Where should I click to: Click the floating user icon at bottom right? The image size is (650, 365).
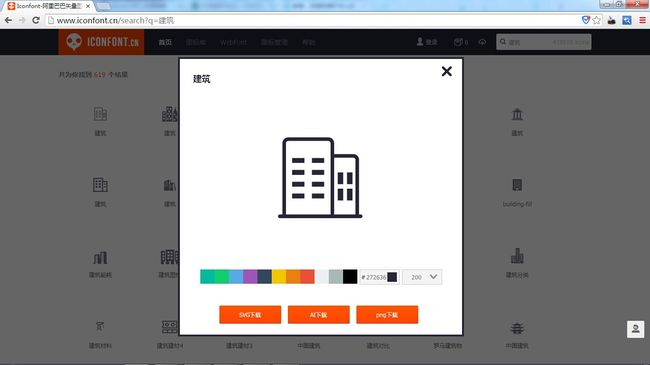(635, 329)
